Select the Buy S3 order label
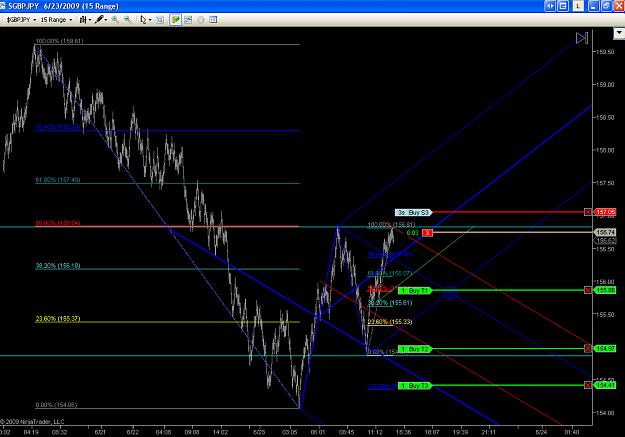 point(414,213)
